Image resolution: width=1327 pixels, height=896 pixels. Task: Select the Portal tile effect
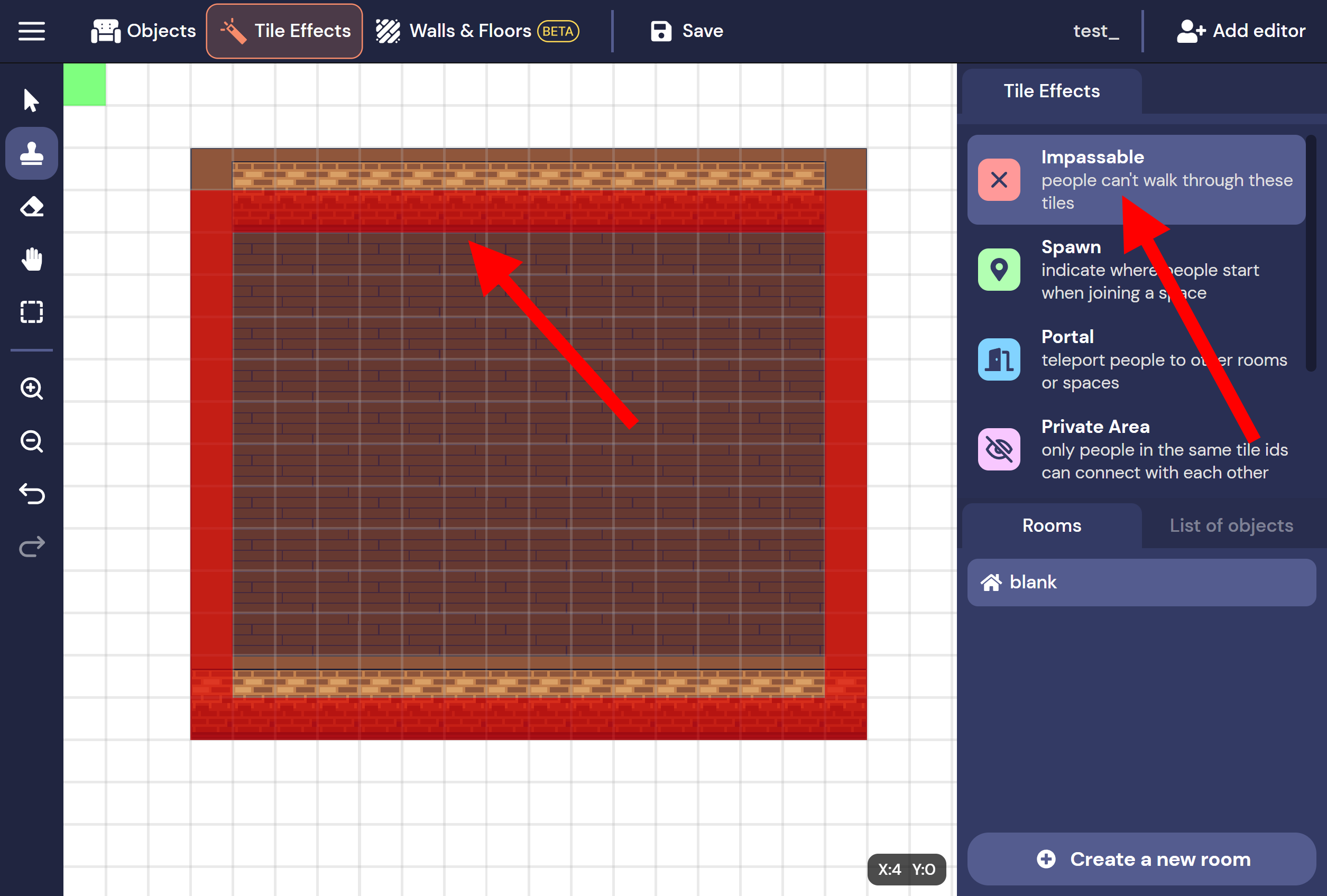[1135, 359]
